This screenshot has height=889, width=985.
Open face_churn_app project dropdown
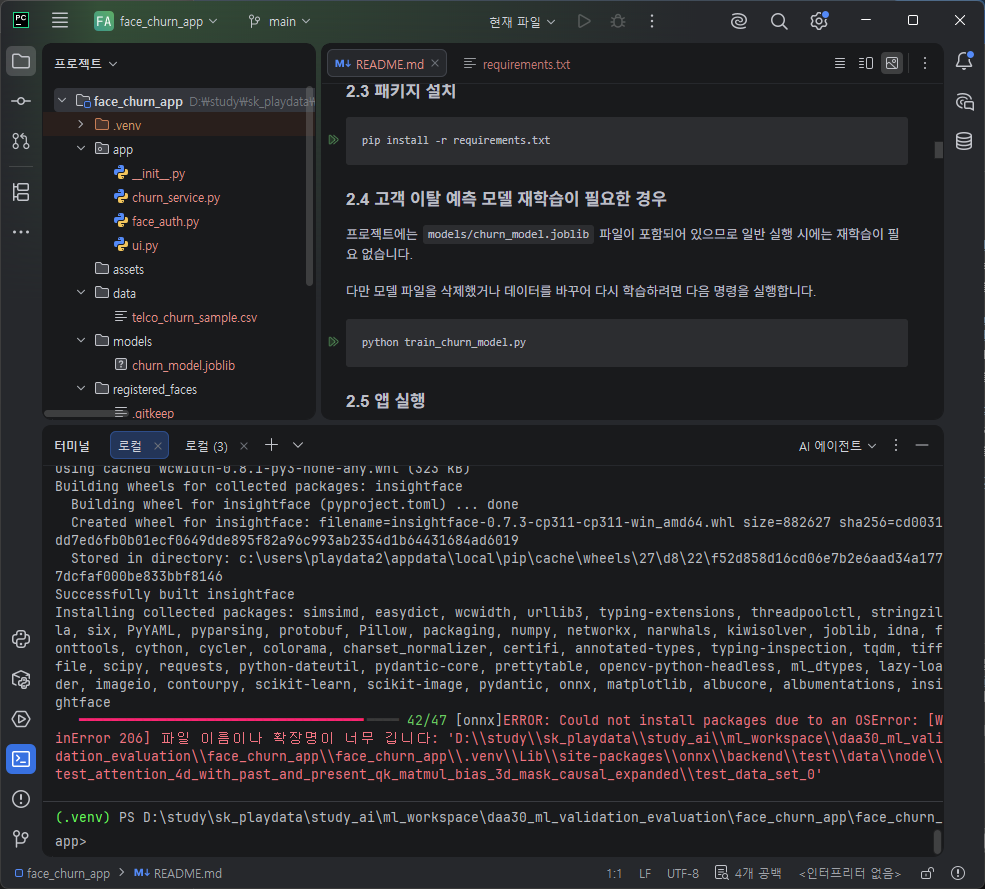(x=156, y=21)
